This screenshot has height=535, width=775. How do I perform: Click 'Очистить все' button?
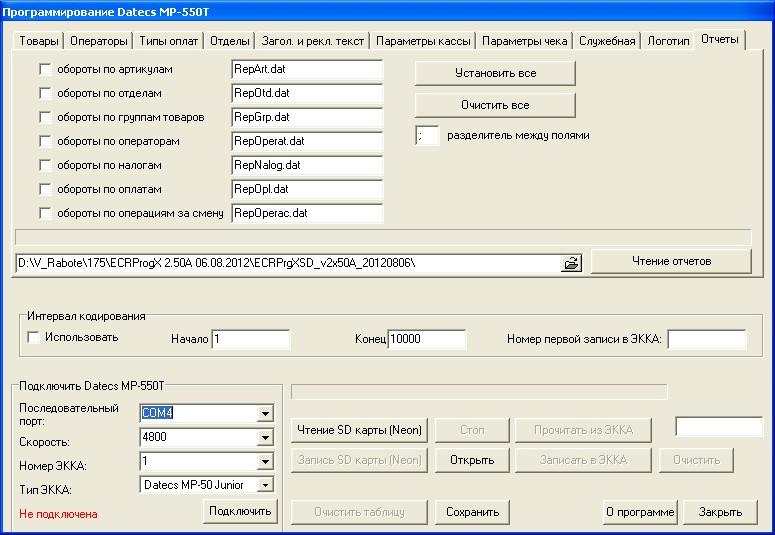pos(495,105)
